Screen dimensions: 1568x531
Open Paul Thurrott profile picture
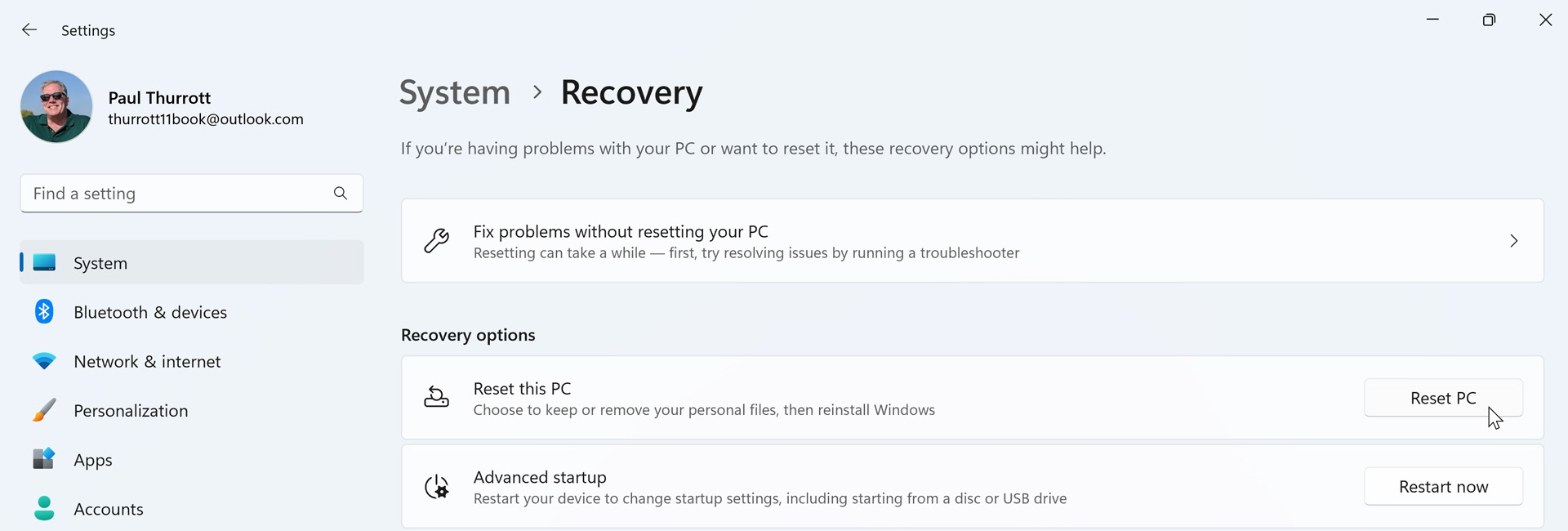[x=56, y=106]
